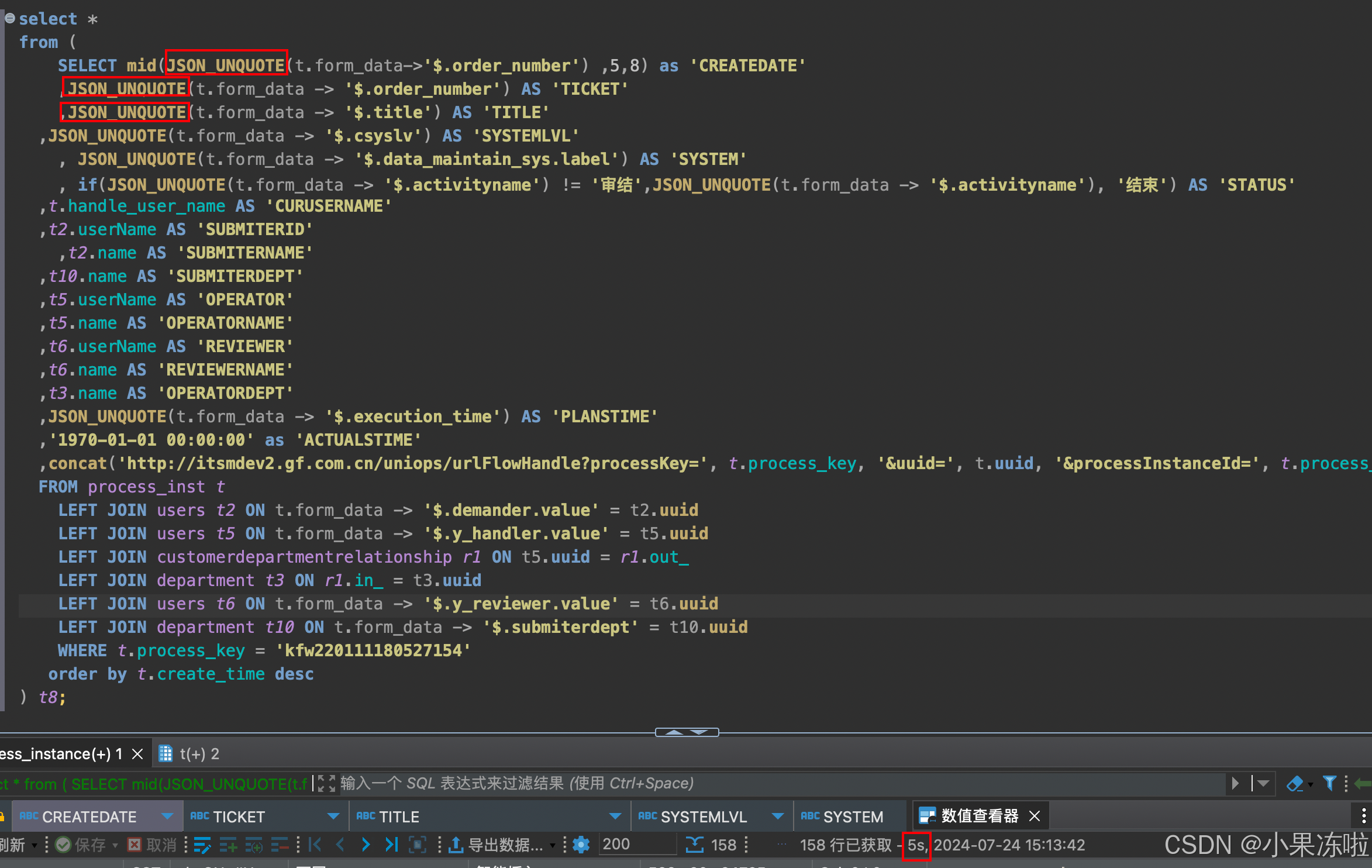Open CREATEDATE column filter dropdown
The height and width of the screenshot is (868, 1372).
click(167, 817)
